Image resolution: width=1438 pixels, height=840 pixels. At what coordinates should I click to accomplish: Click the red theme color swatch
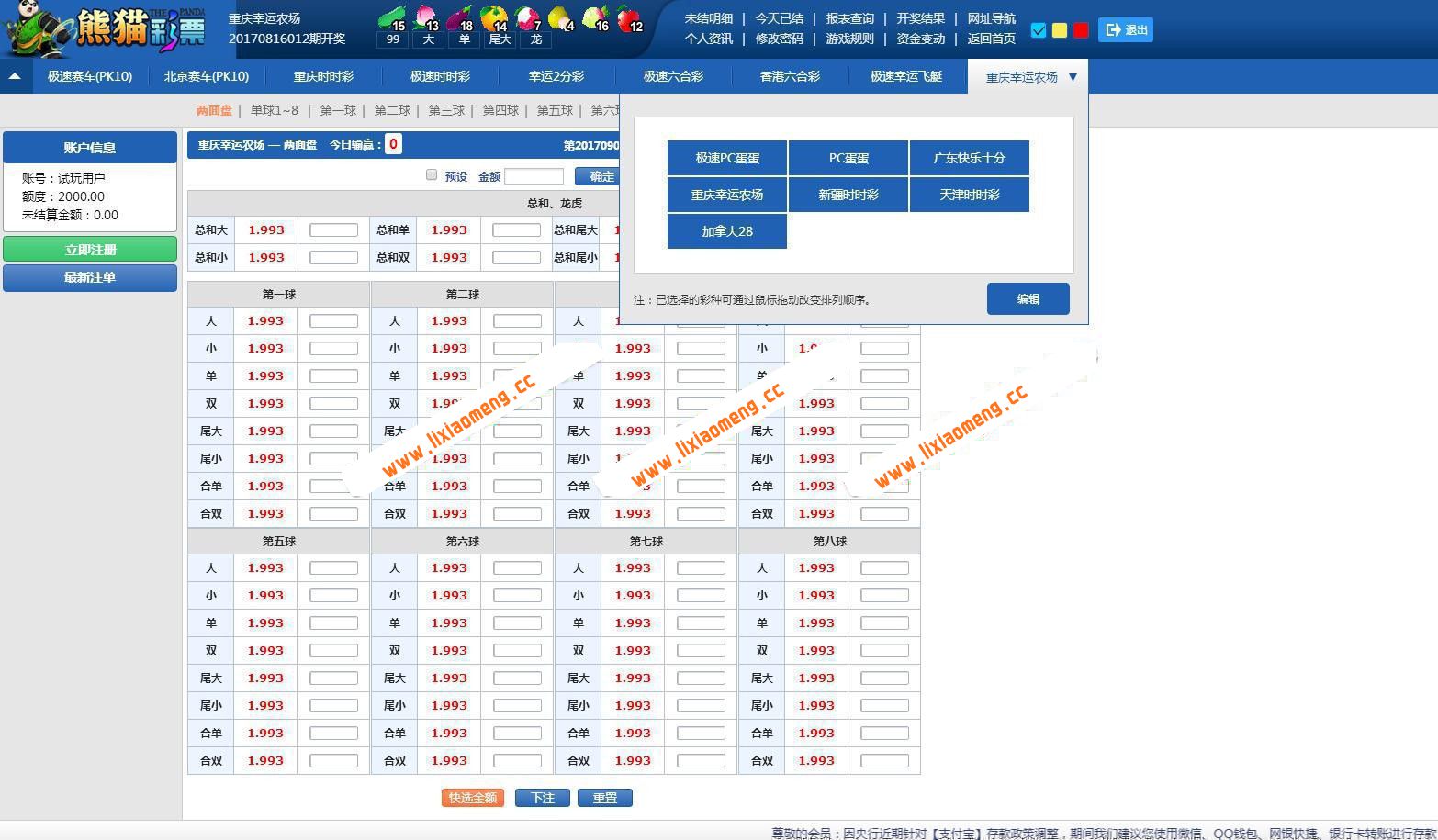coord(1080,30)
